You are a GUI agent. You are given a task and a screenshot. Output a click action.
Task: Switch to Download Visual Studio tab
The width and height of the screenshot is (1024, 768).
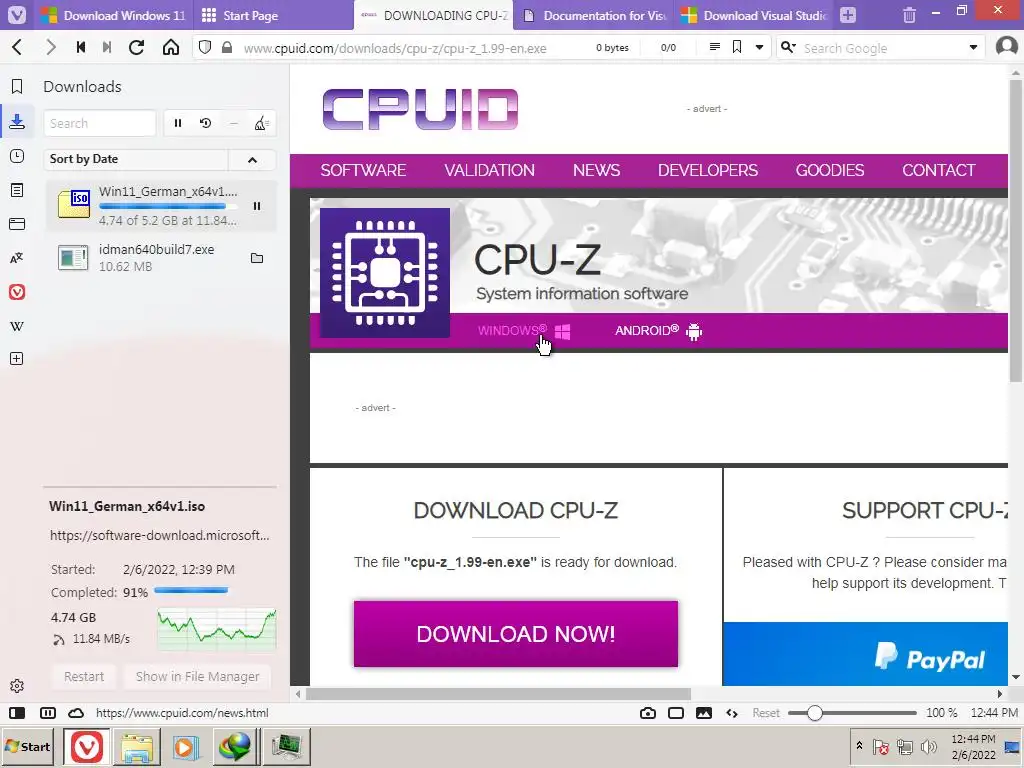coord(754,15)
